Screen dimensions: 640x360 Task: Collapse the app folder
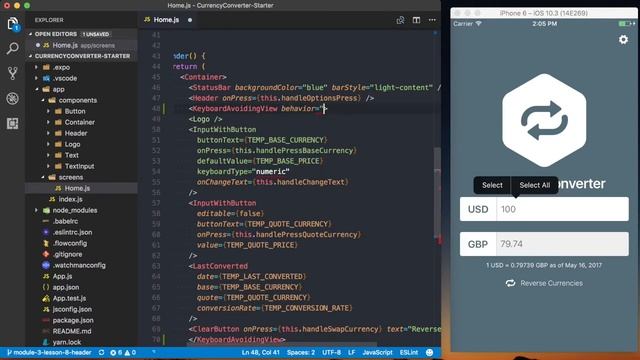tap(58, 89)
